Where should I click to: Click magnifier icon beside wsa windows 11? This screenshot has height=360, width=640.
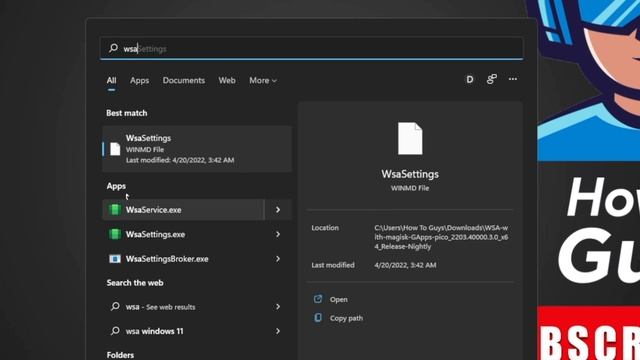pos(115,331)
